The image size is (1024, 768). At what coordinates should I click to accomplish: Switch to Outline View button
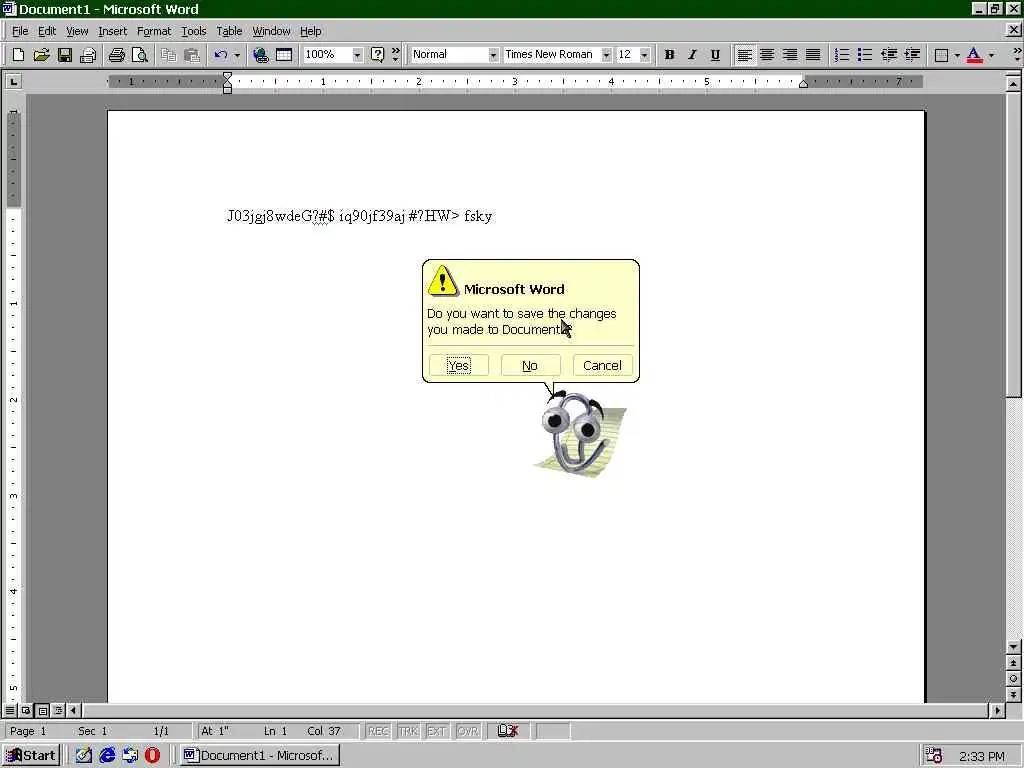58,710
